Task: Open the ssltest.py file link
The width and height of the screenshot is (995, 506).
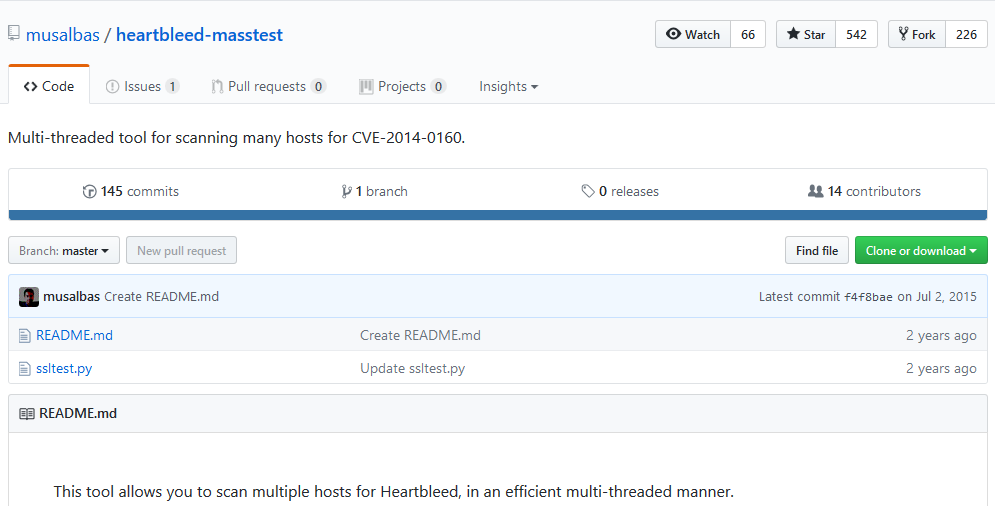Action: pyautogui.click(x=64, y=368)
